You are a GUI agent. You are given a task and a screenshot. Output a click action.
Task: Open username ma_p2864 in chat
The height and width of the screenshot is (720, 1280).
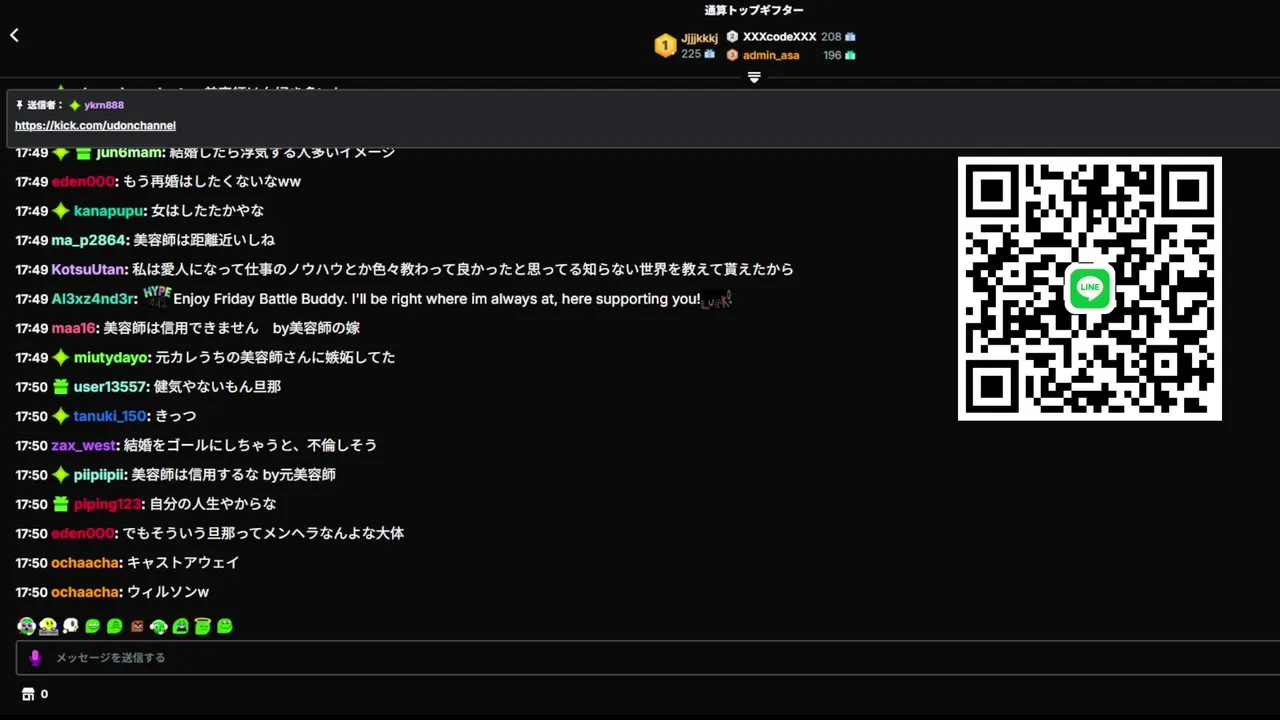[89, 240]
